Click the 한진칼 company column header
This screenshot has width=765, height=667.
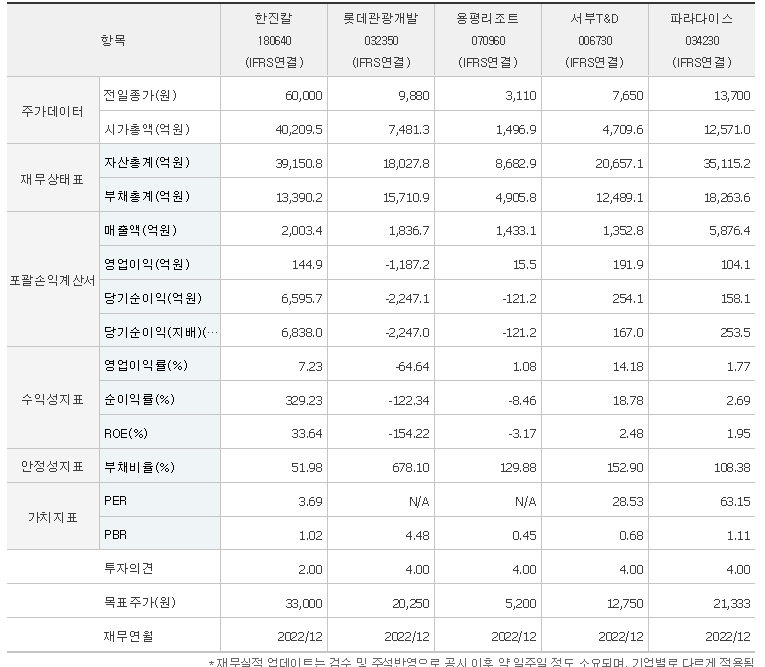[274, 40]
